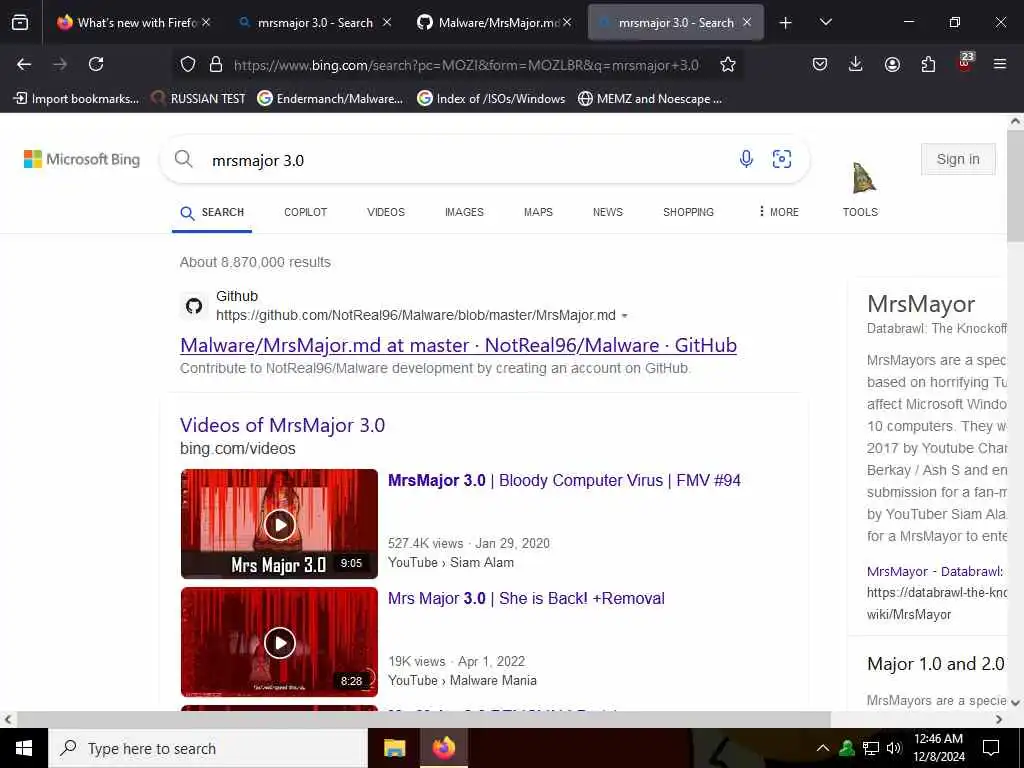Open the Firefox account icon
Screen dimensions: 1024x768
tap(892, 64)
